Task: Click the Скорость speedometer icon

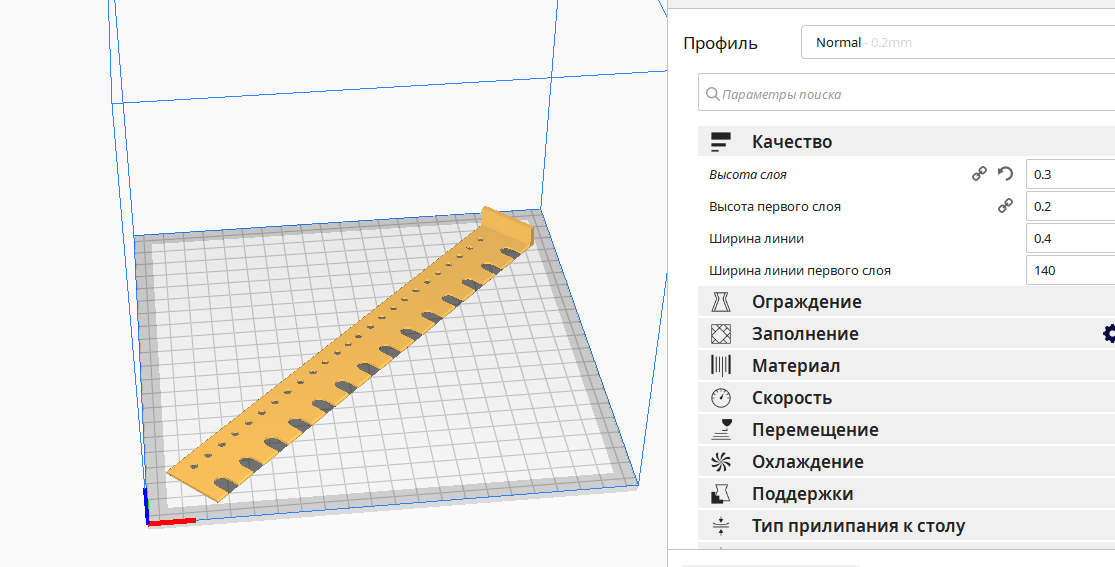Action: click(x=721, y=398)
